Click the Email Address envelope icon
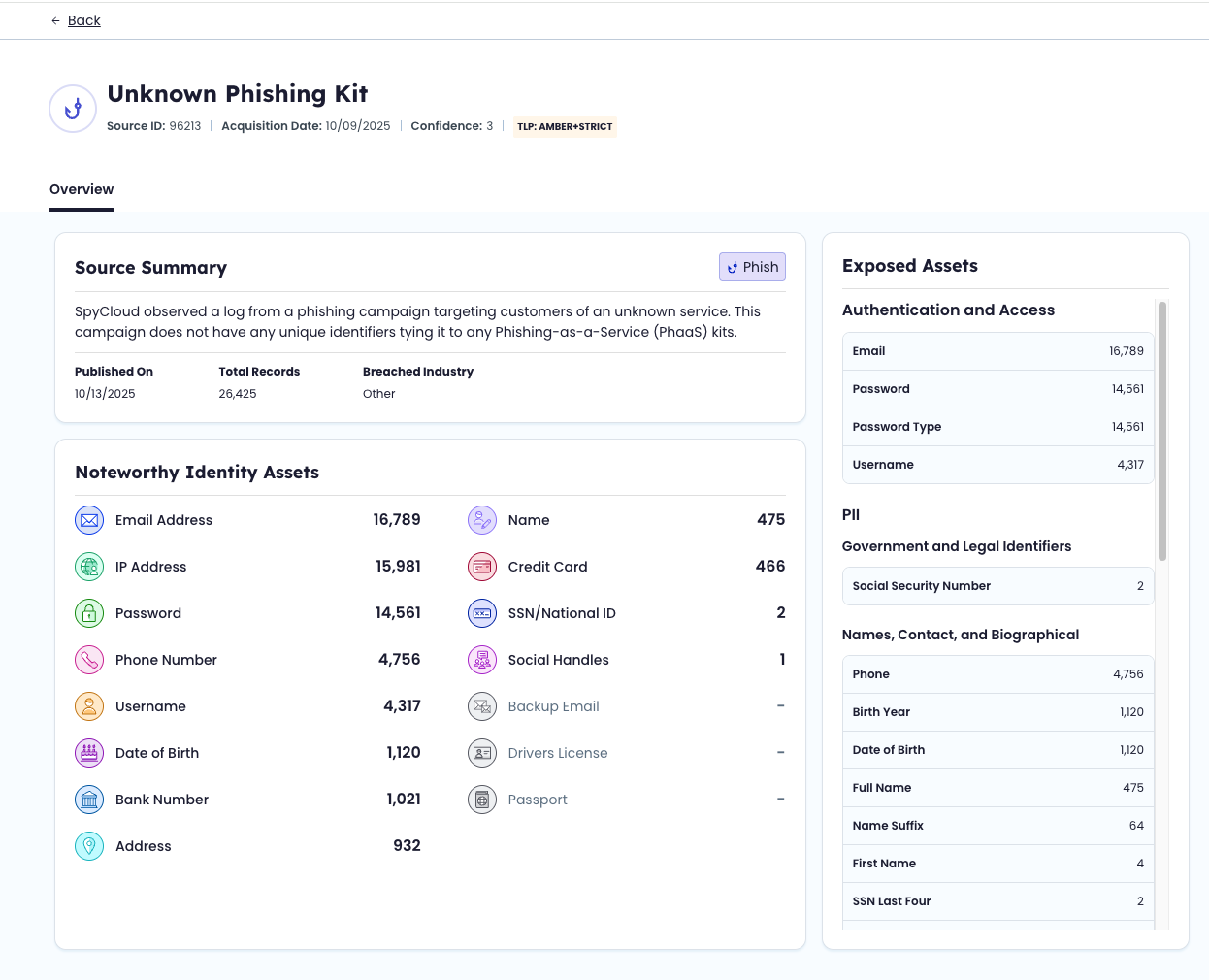The width and height of the screenshot is (1209, 980). click(x=89, y=520)
